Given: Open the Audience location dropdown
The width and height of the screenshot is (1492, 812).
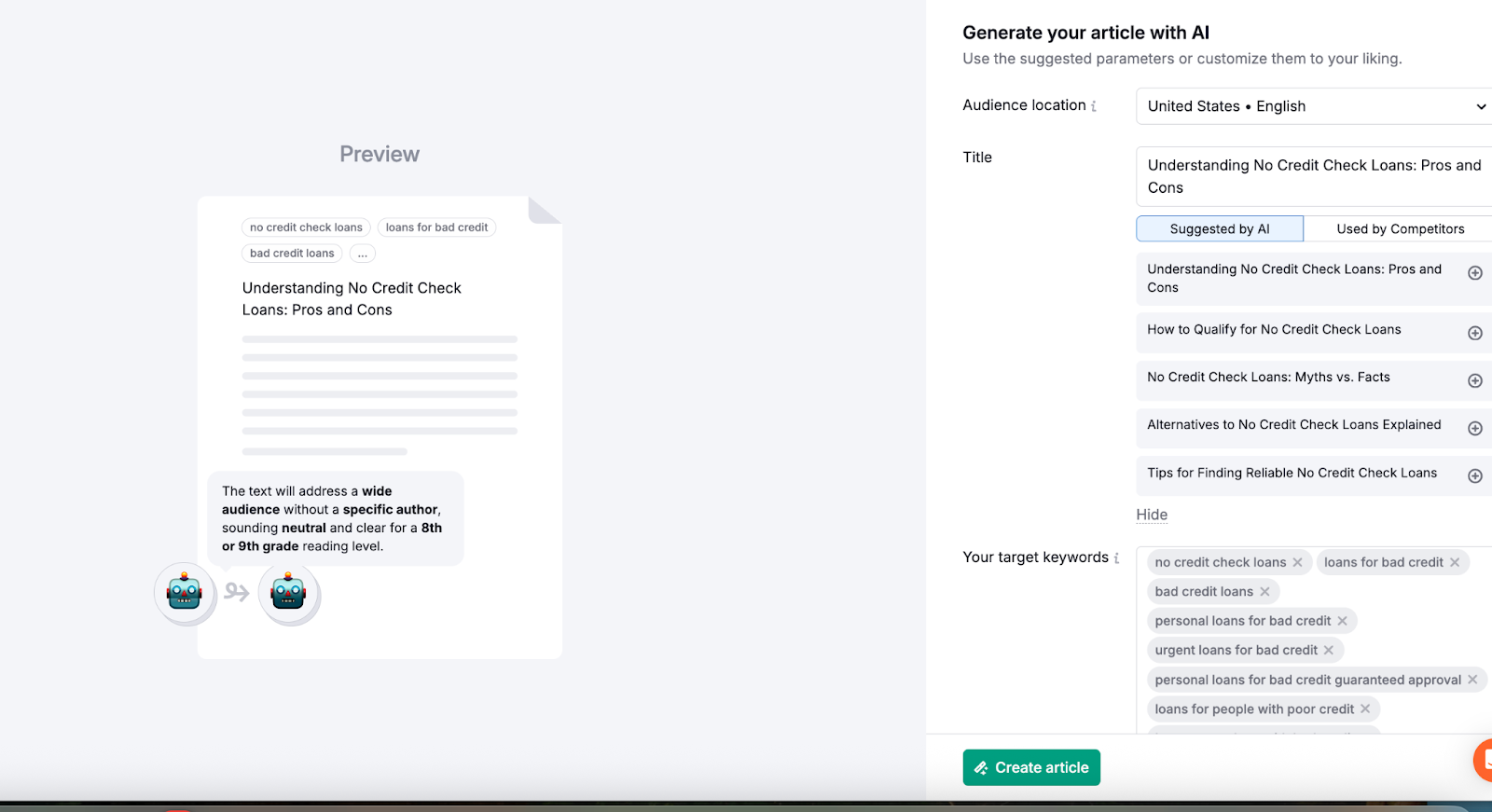Looking at the screenshot, I should point(1313,106).
